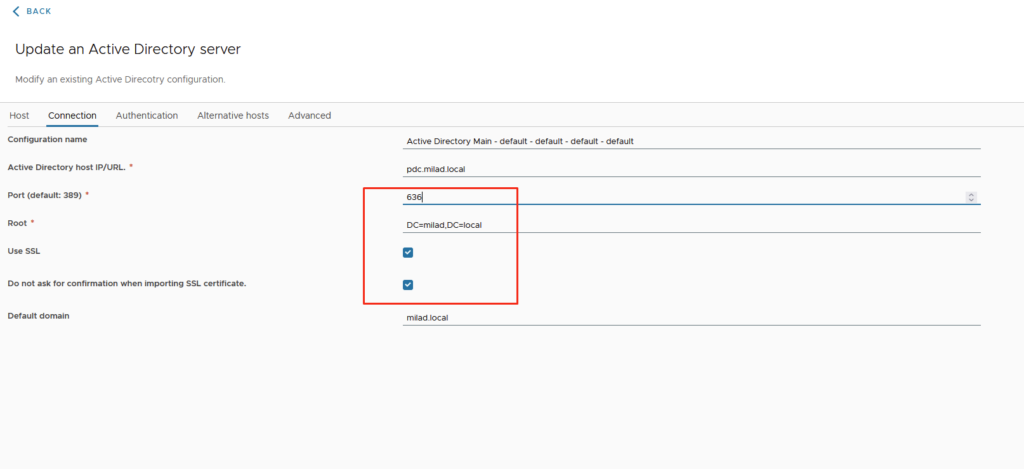The image size is (1024, 469).
Task: Toggle the SSL certificate confirmation checkbox
Action: click(x=408, y=285)
